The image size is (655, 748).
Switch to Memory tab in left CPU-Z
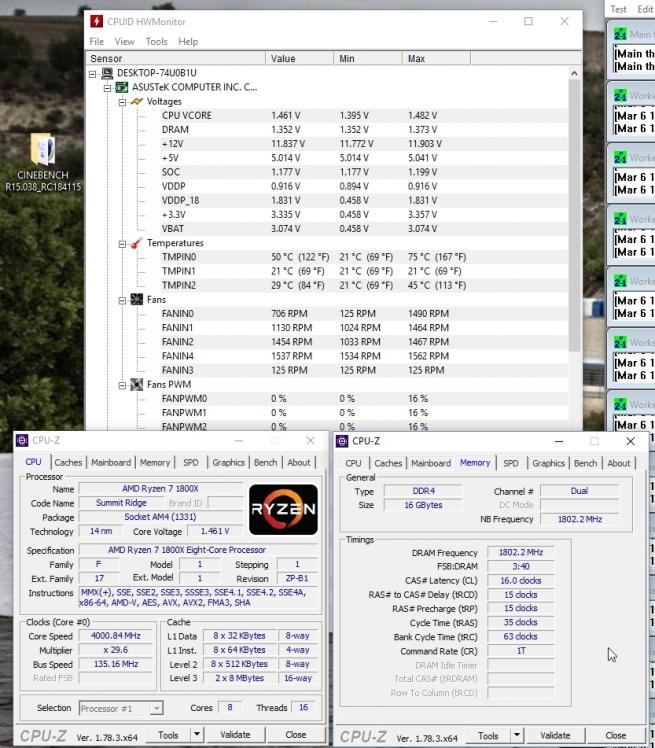tap(155, 462)
